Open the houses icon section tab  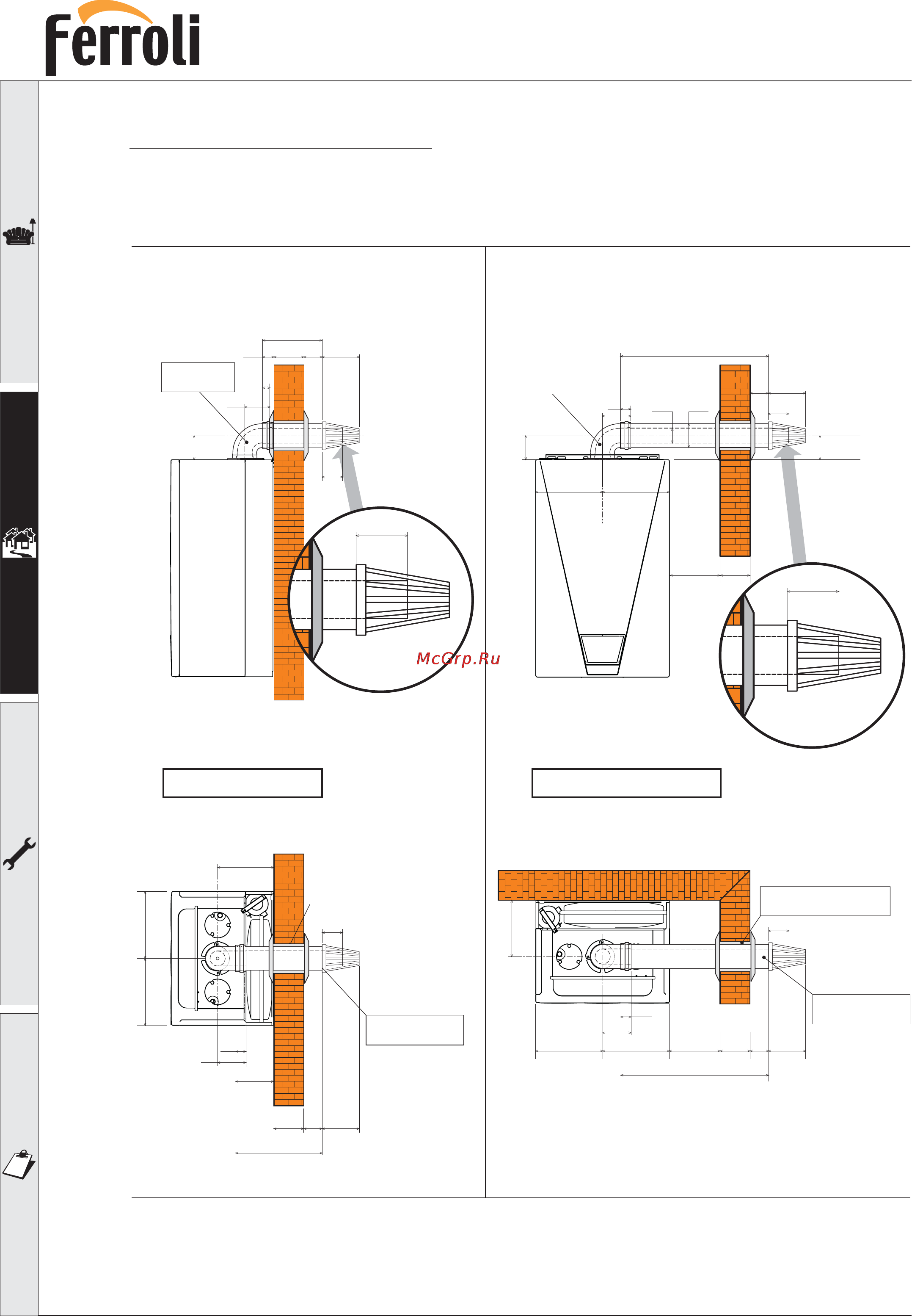pyautogui.click(x=19, y=542)
